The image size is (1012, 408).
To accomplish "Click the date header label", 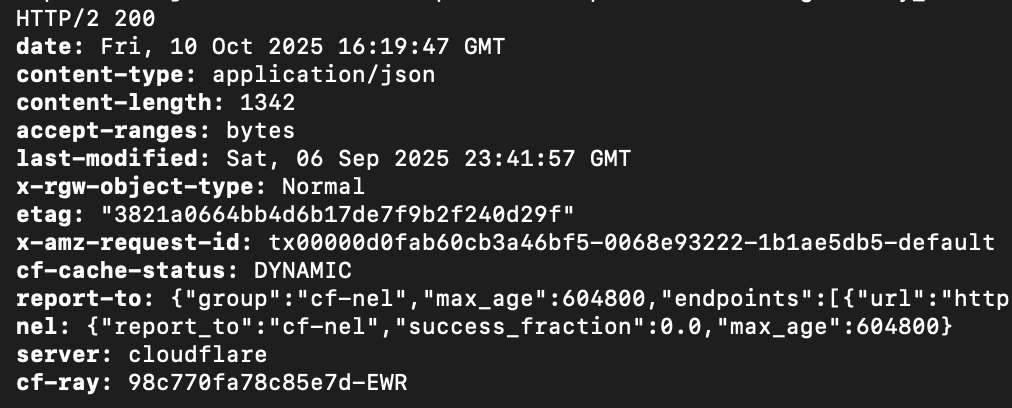I will click(x=50, y=46).
